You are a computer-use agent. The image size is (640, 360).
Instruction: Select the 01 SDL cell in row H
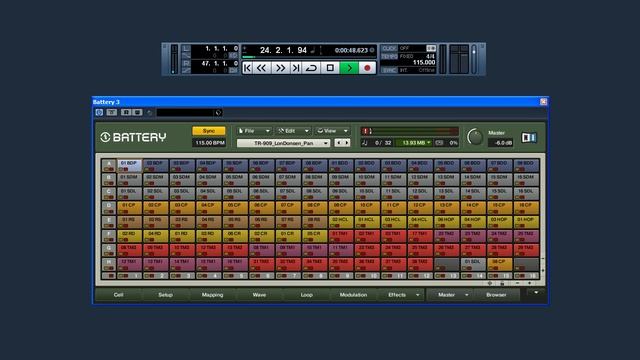473,264
